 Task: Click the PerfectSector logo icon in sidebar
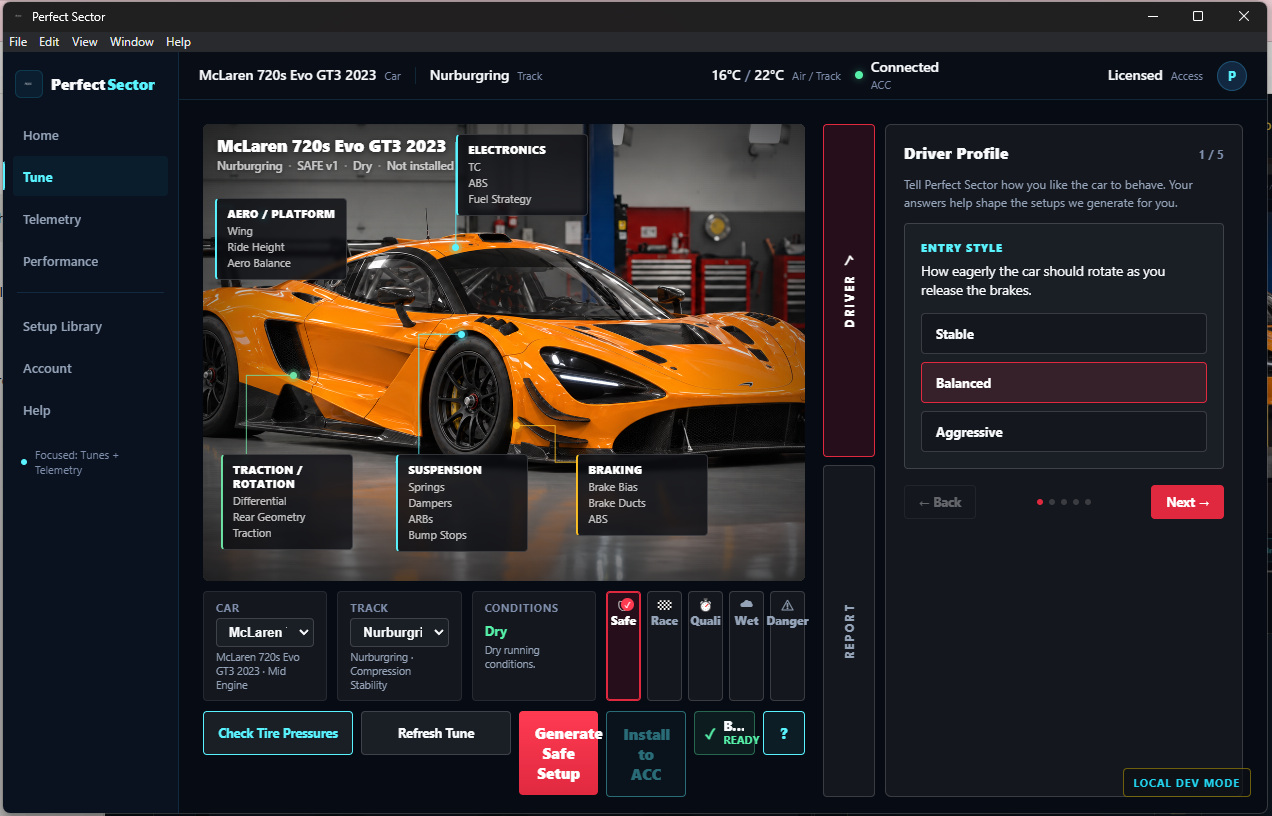click(x=29, y=84)
